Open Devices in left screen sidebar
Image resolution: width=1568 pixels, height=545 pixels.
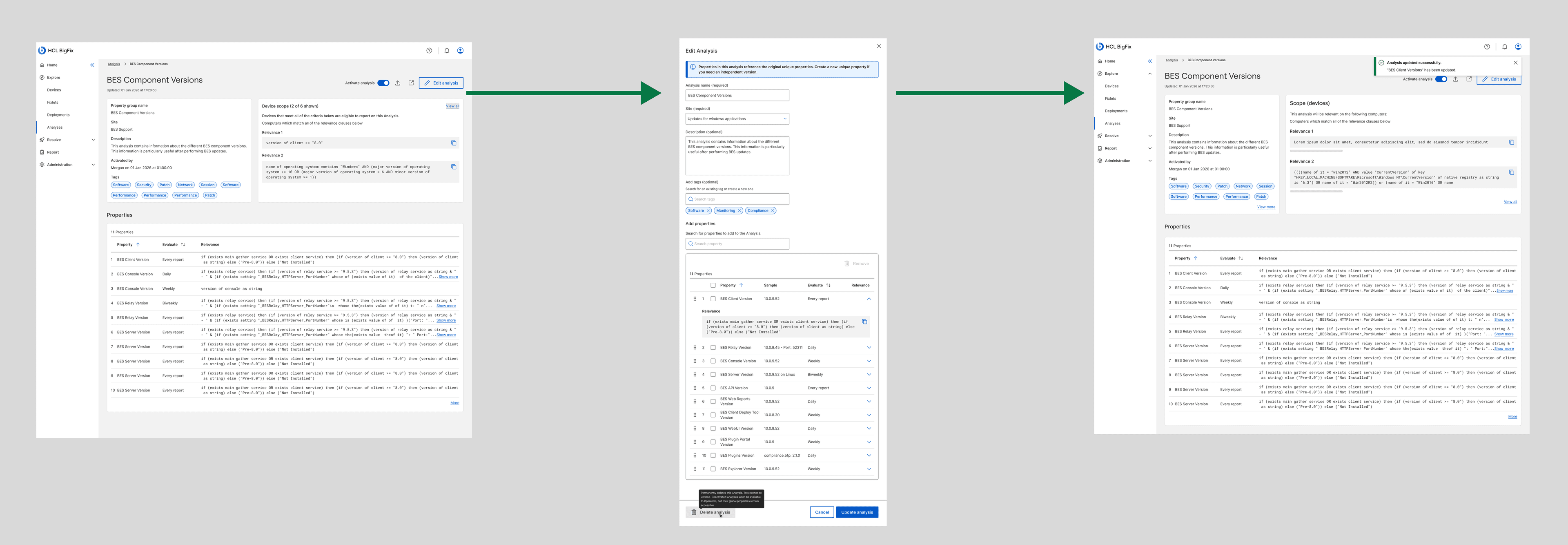pyautogui.click(x=54, y=90)
